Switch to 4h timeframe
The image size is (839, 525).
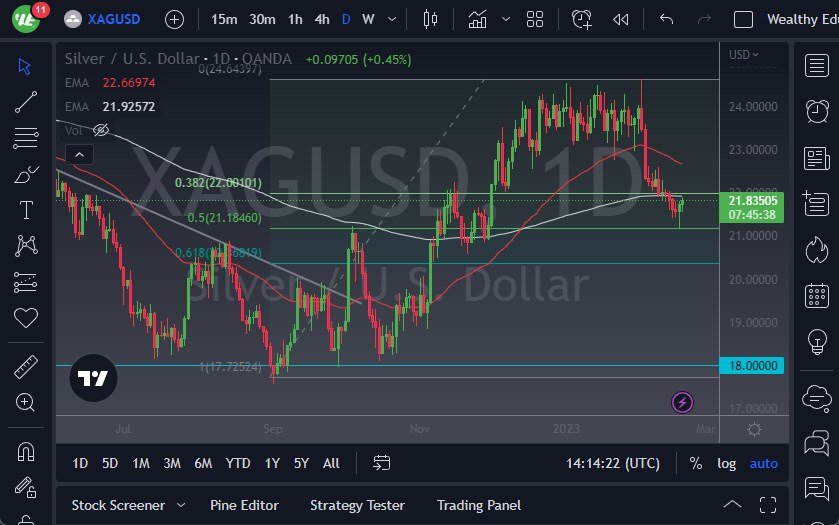[322, 20]
